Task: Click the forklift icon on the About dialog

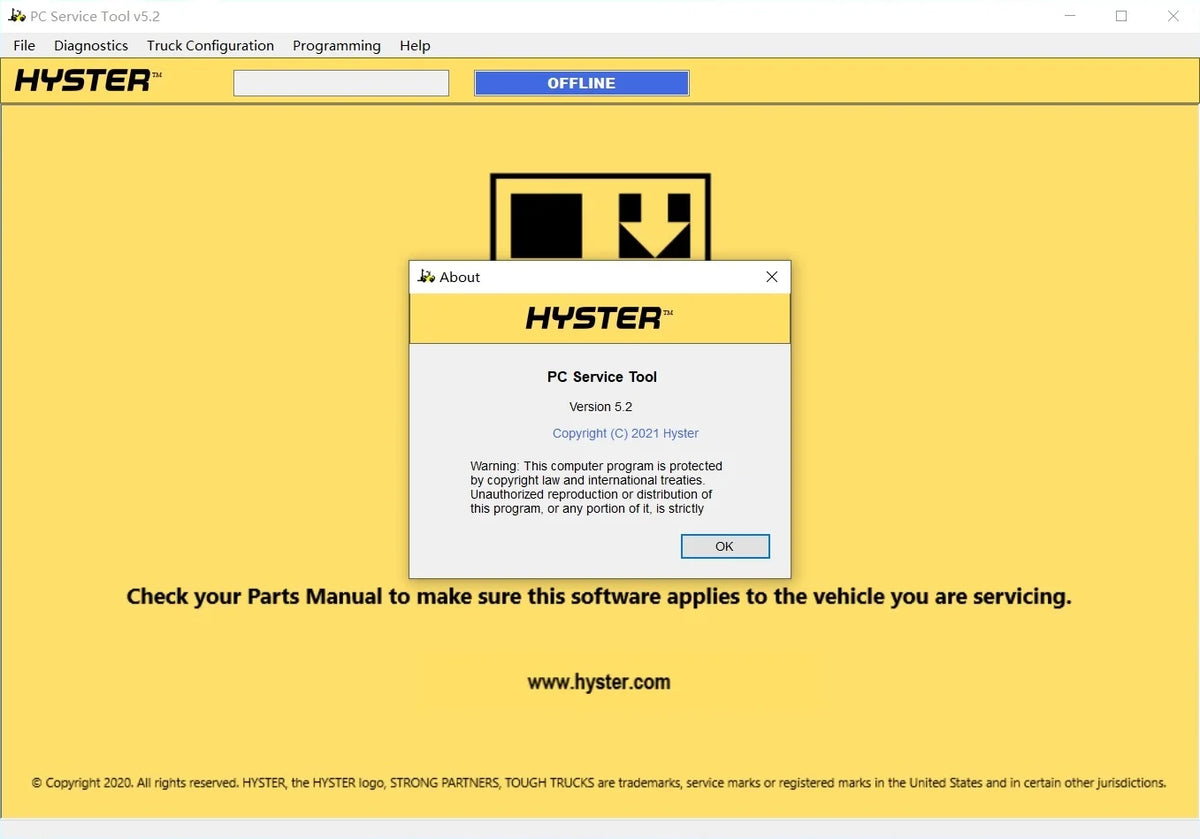Action: point(425,277)
